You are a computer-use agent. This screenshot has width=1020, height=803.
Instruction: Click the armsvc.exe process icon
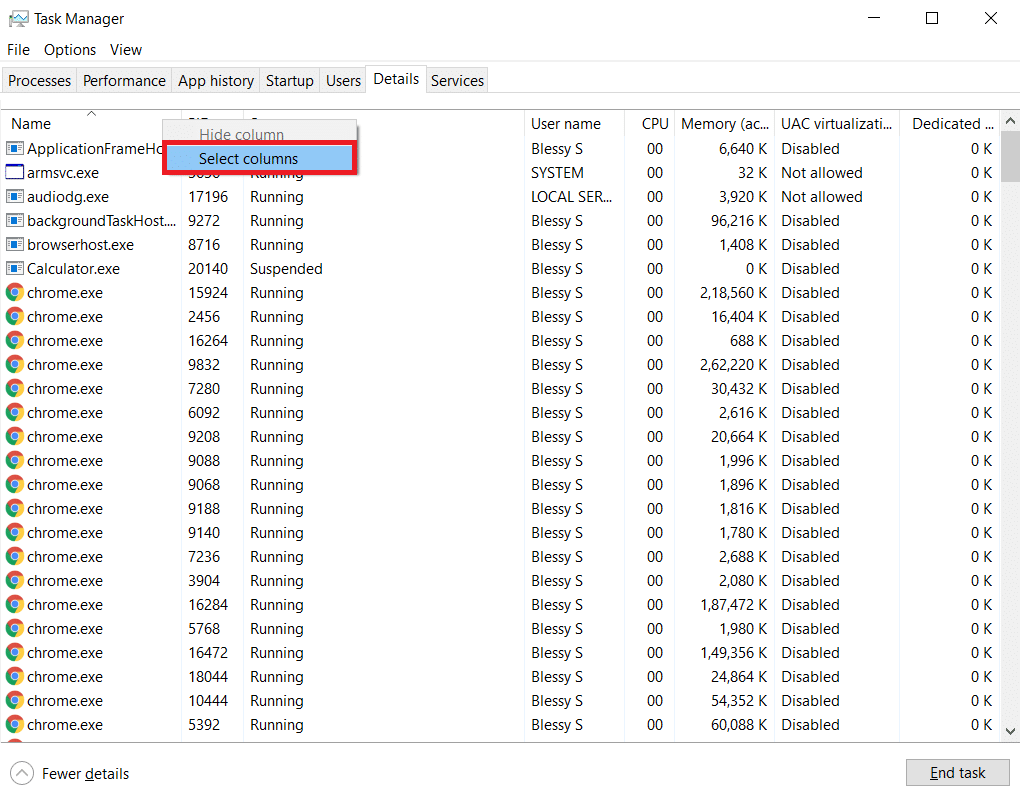coord(15,173)
